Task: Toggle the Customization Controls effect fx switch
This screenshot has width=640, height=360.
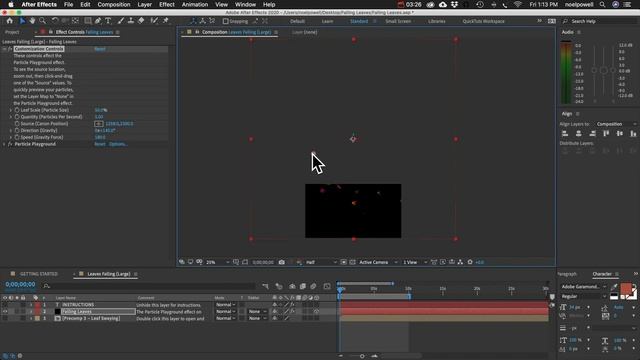Action: pos(10,49)
